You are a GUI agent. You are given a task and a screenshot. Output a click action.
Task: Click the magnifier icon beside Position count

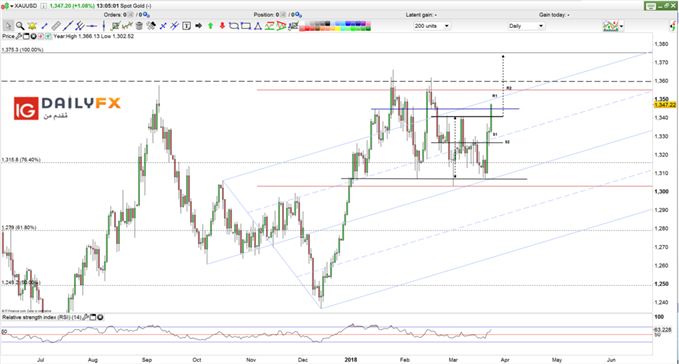click(298, 15)
